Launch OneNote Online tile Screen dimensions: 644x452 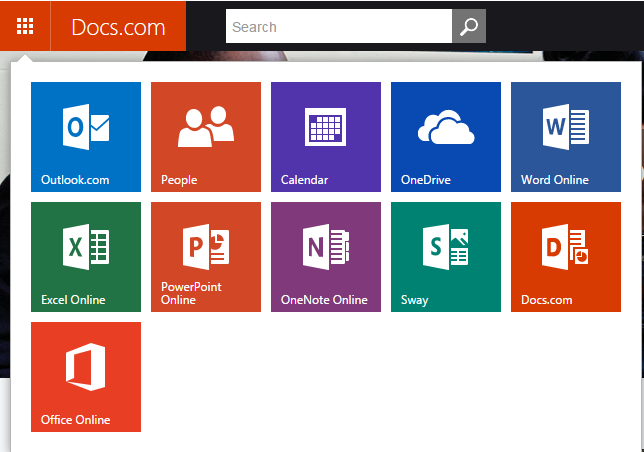pos(326,257)
